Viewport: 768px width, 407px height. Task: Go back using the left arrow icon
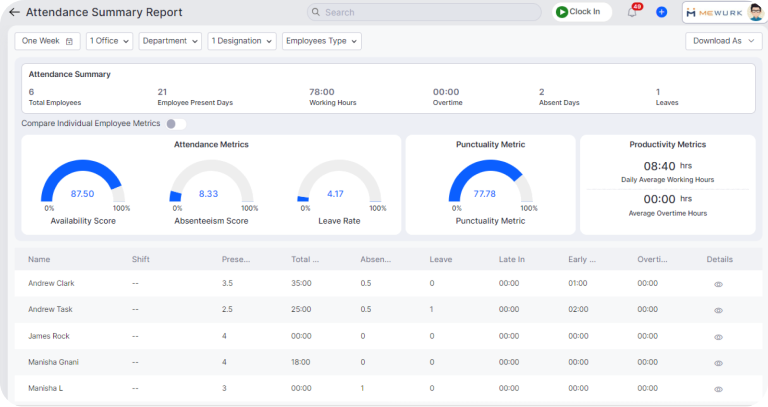[14, 12]
